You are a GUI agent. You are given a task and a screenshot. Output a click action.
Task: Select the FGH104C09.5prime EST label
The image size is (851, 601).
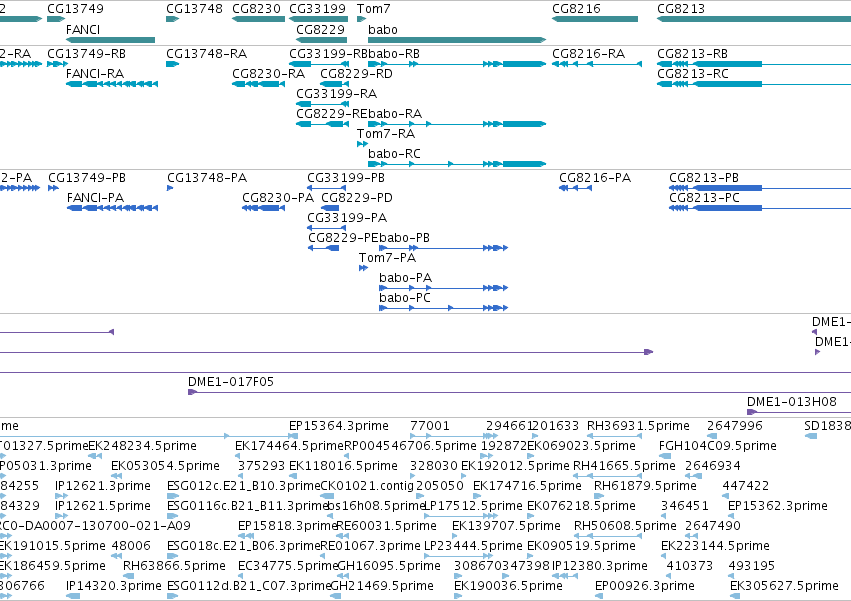717,446
